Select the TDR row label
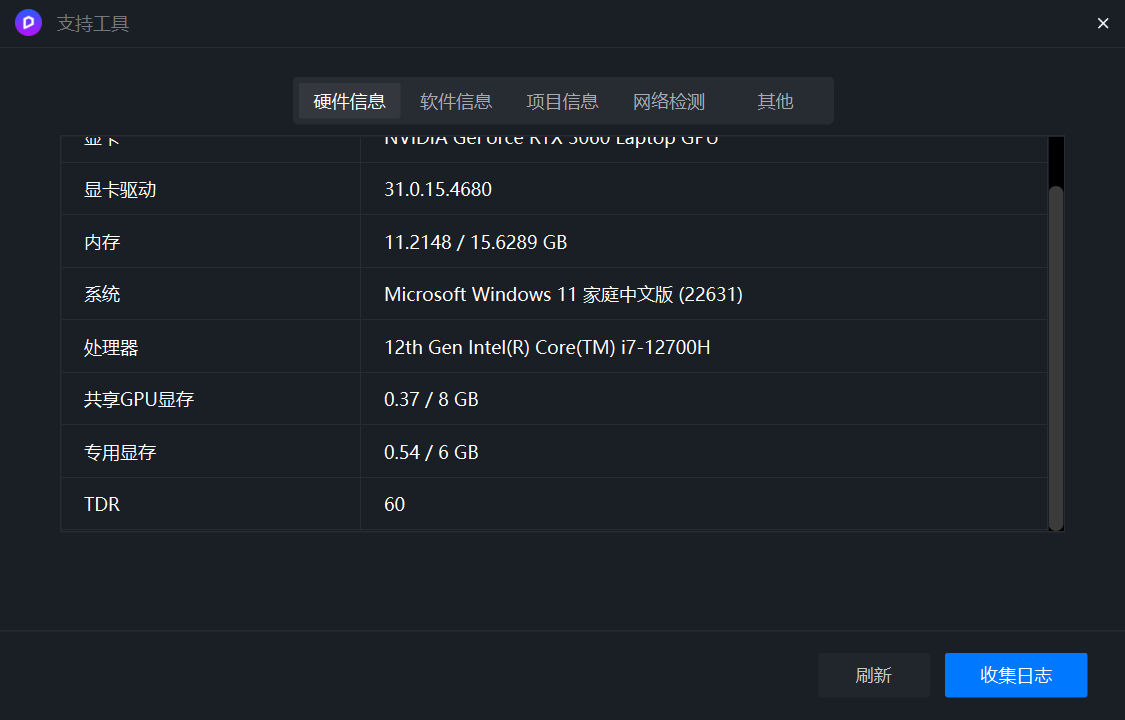 coord(102,505)
